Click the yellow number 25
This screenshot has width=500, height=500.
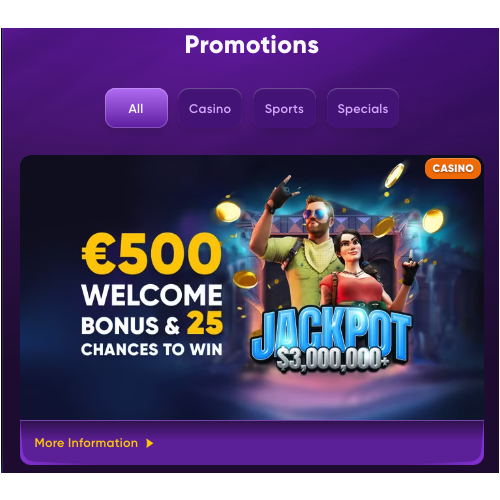point(205,323)
